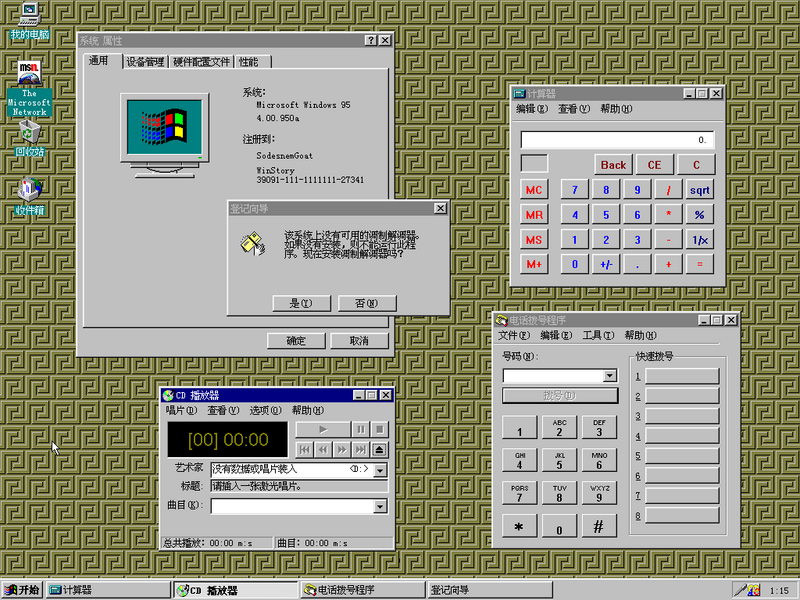Open the View menu in Calculator
This screenshot has width=800, height=600.
(574, 109)
